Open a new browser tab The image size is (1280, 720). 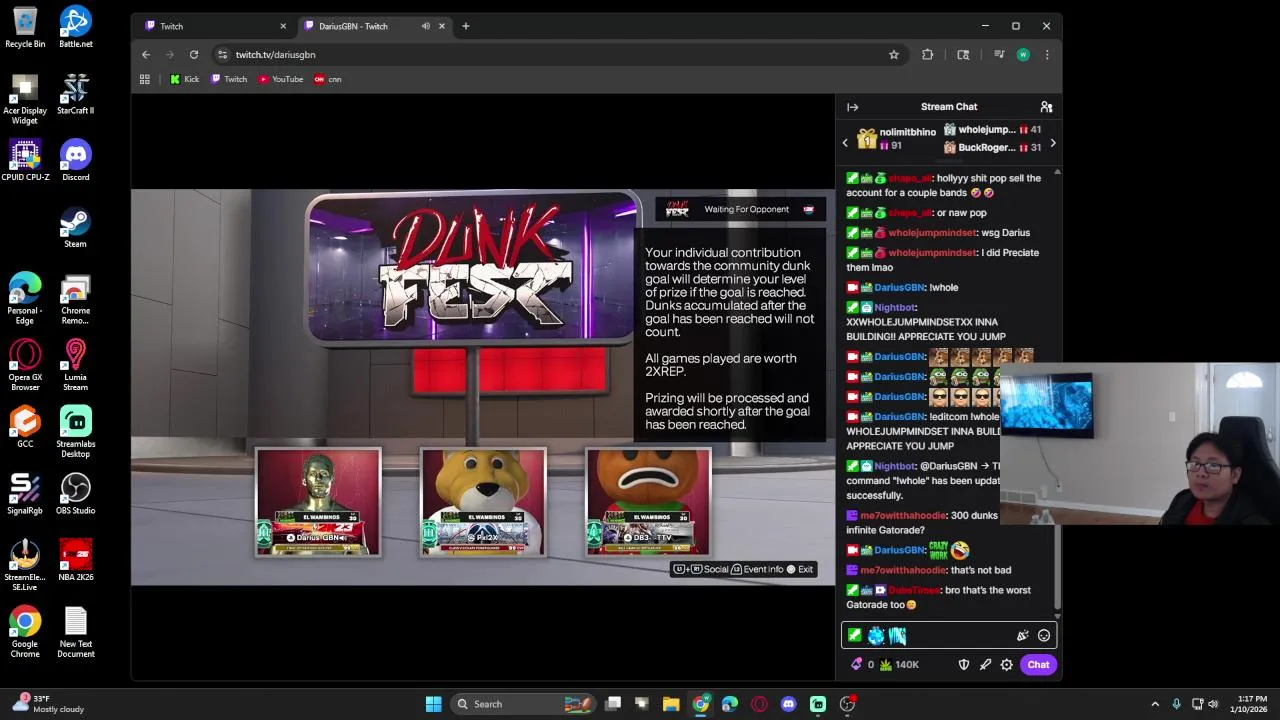click(x=465, y=26)
